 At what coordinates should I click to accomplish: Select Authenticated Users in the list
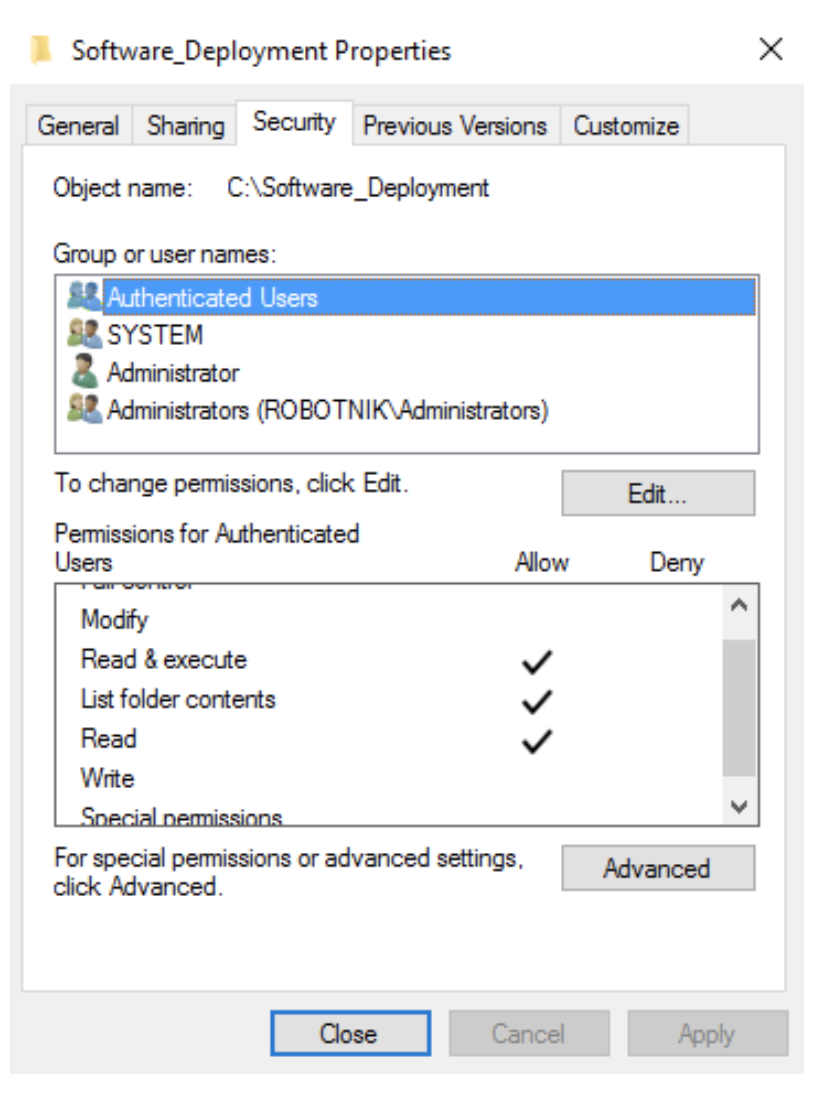point(430,298)
